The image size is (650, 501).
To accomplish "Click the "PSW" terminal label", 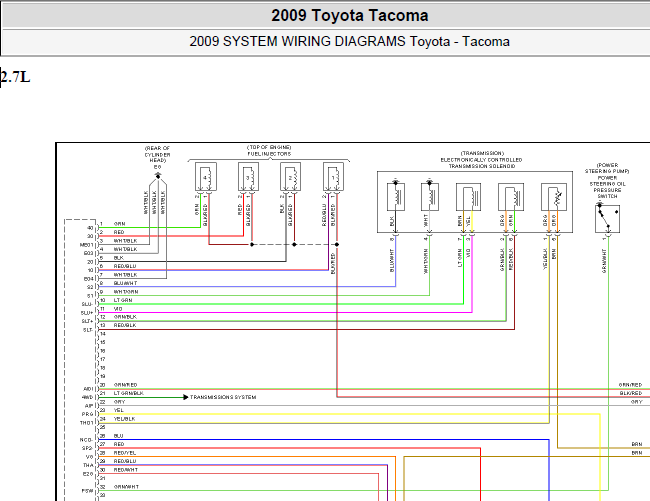I will point(88,491).
